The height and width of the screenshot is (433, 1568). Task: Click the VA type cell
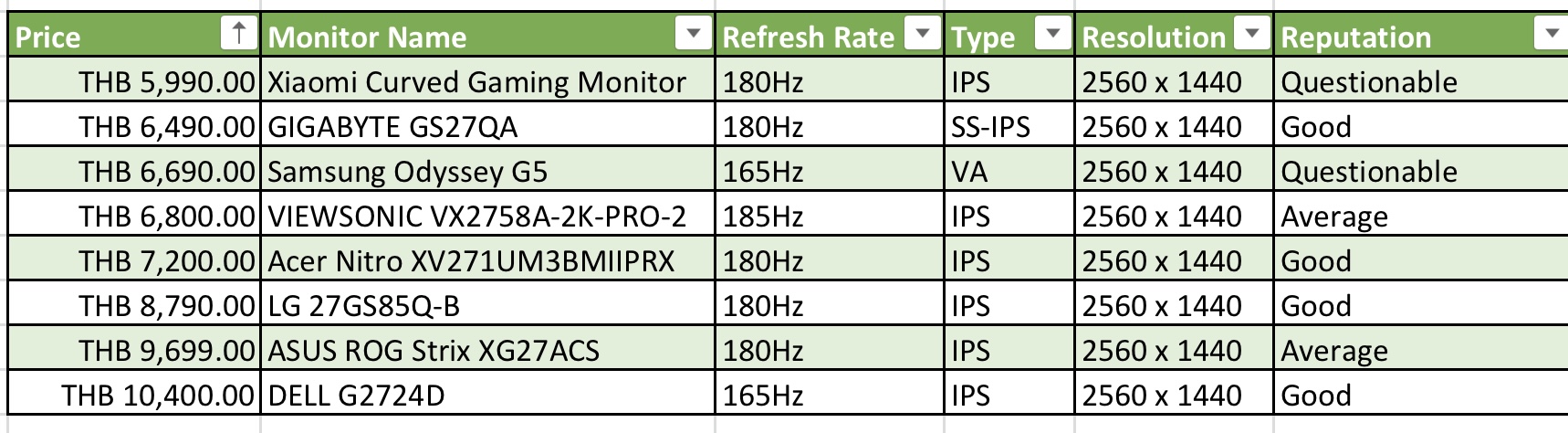tap(1009, 171)
